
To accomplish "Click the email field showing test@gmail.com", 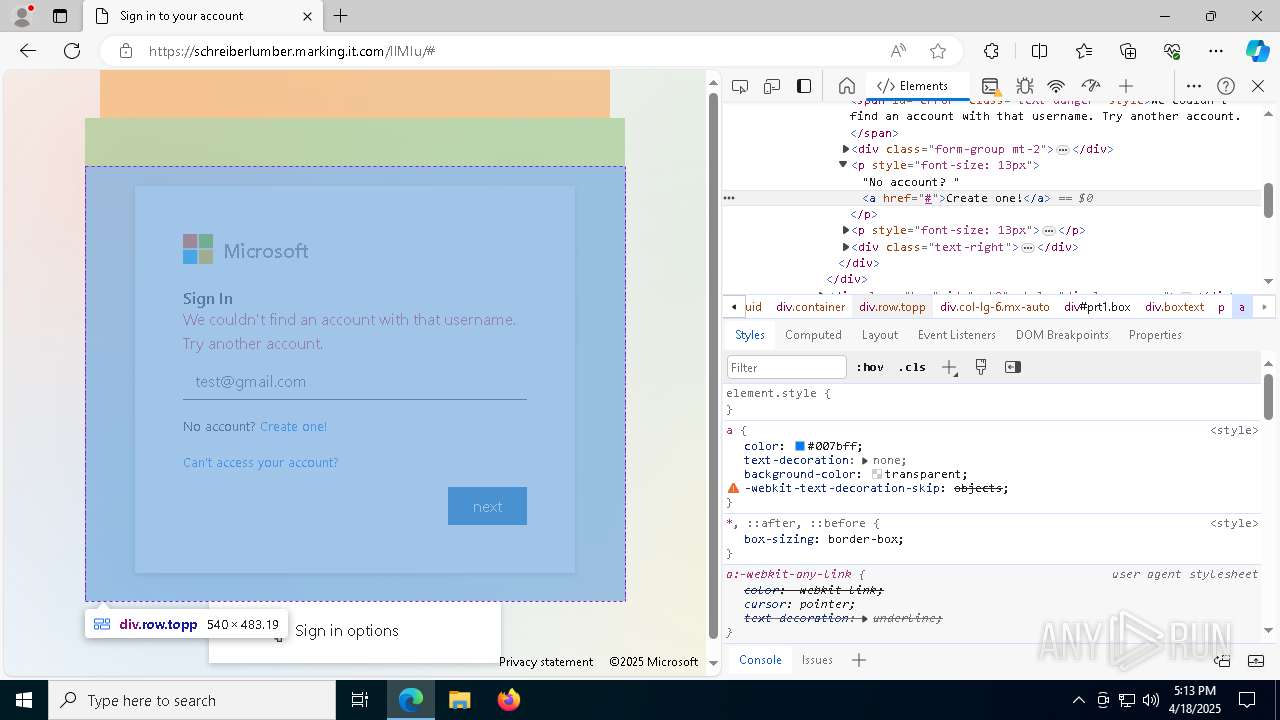I will pyautogui.click(x=354, y=382).
